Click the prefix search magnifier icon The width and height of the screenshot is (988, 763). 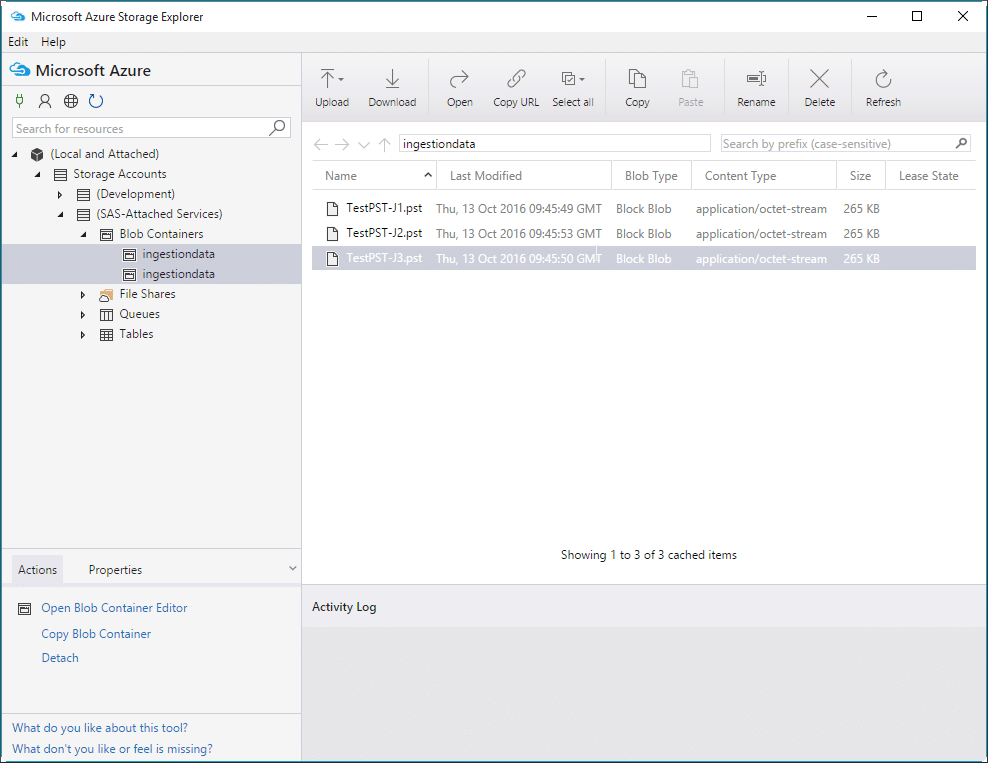[x=961, y=144]
